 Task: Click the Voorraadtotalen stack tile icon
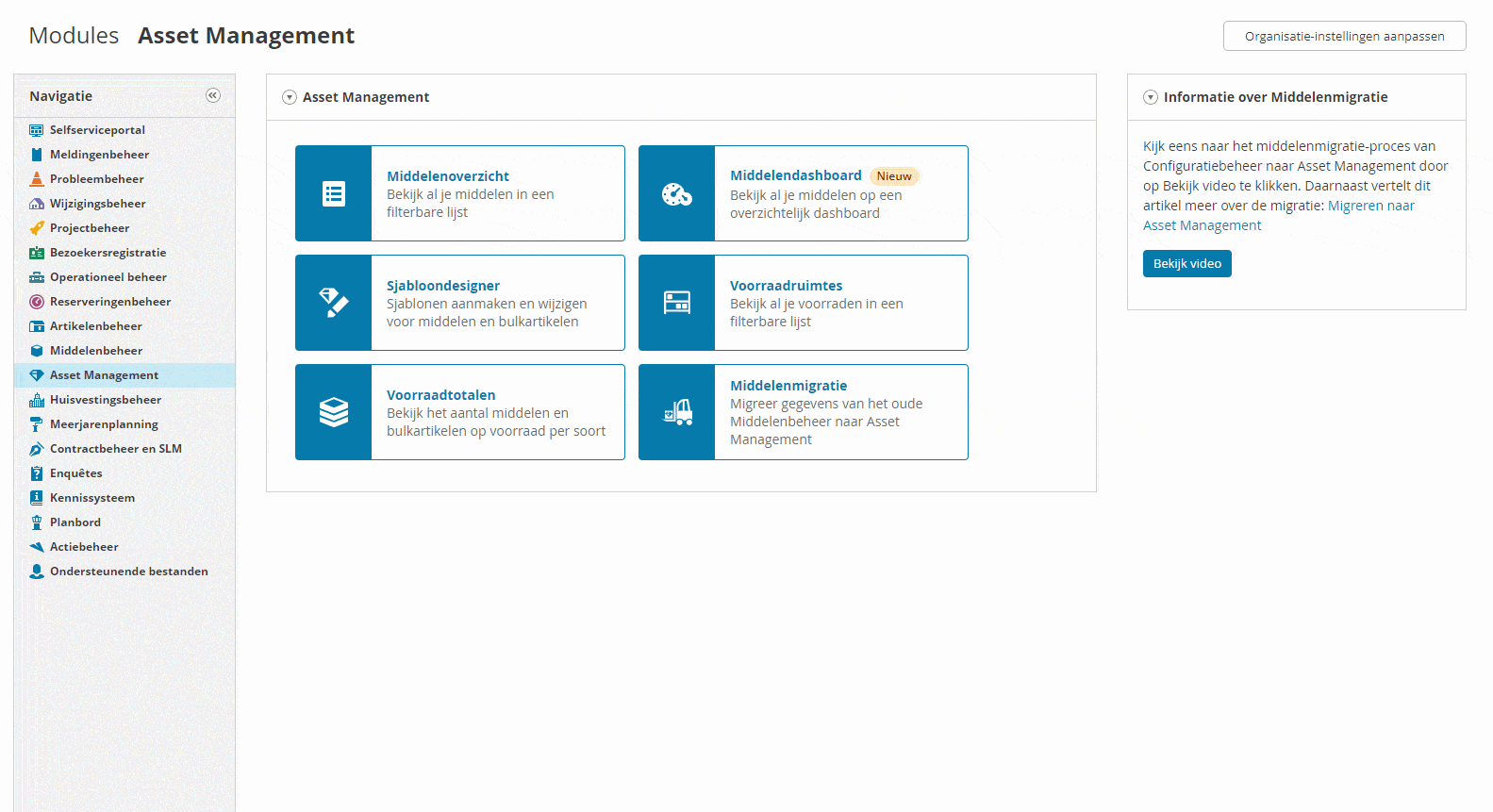334,412
